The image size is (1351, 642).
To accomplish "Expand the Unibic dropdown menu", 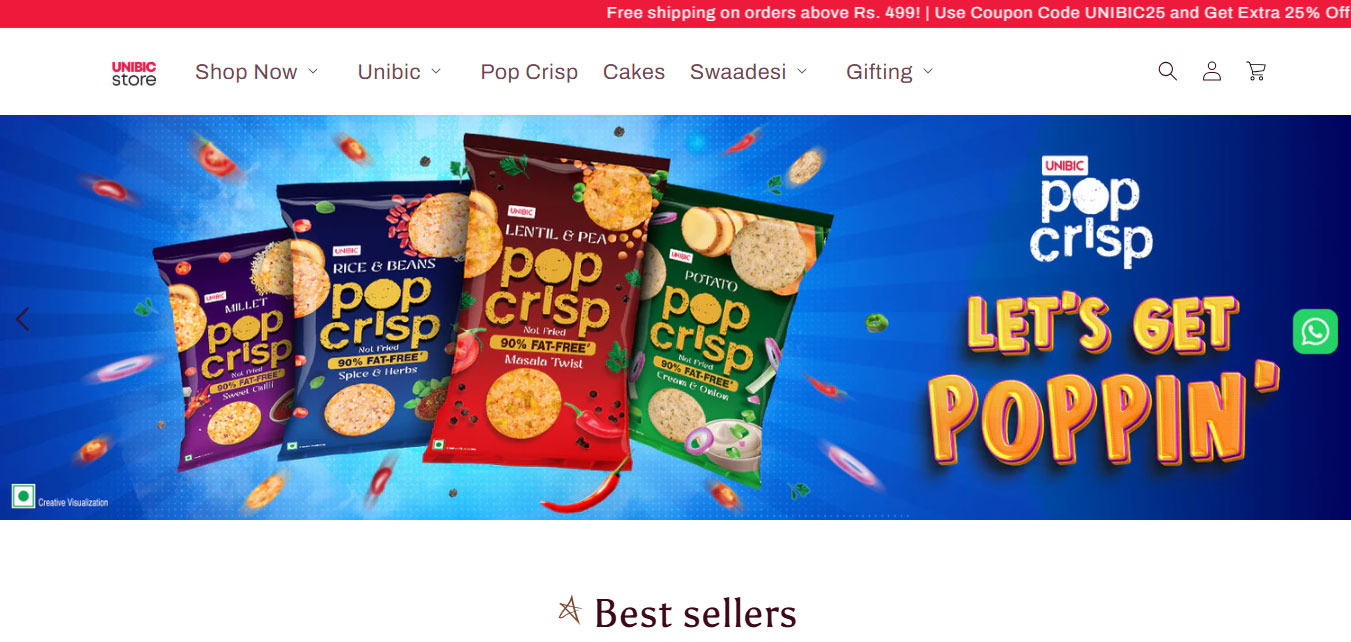I will point(399,72).
